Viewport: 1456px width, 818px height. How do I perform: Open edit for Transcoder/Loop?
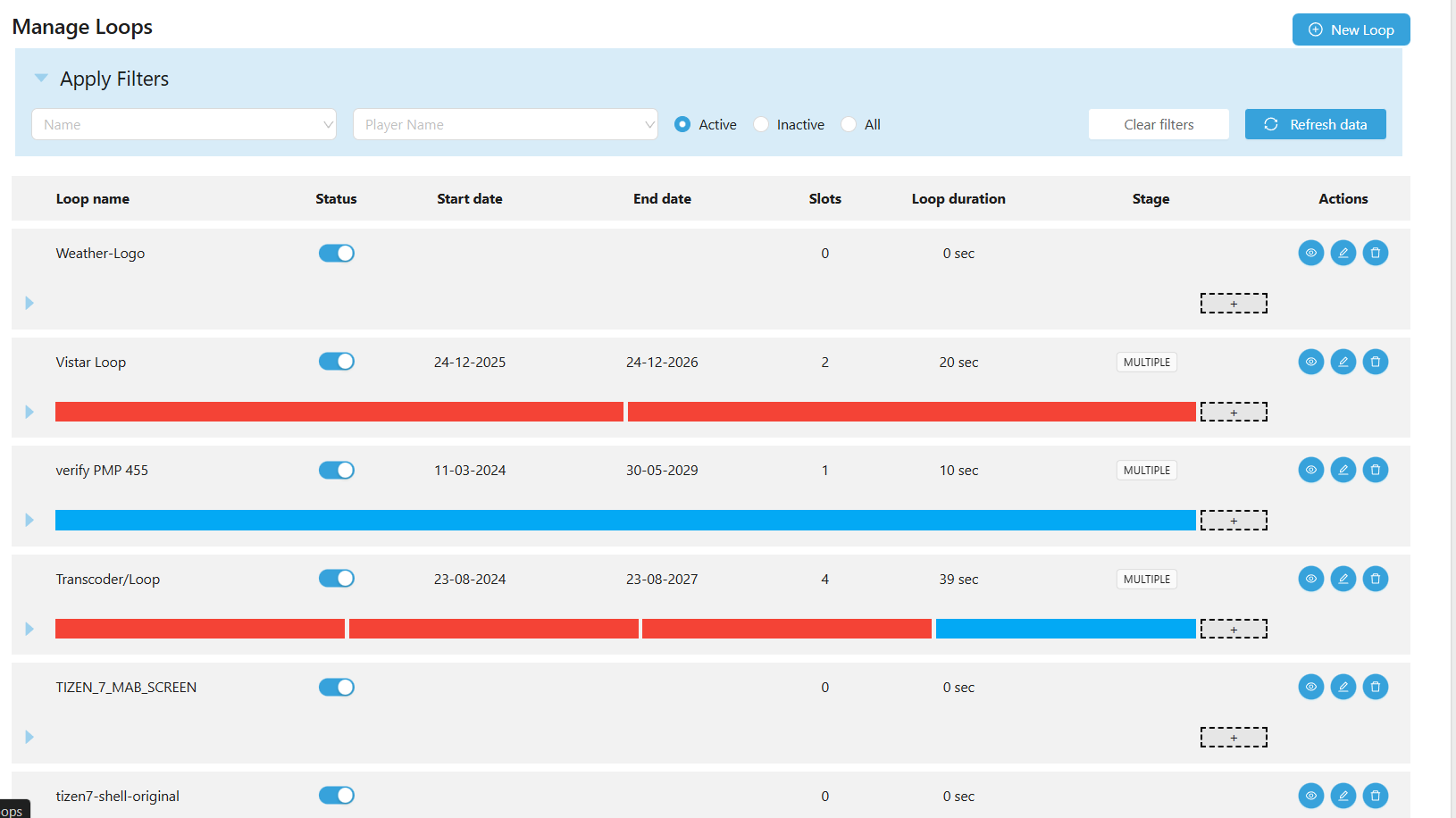[x=1343, y=579]
